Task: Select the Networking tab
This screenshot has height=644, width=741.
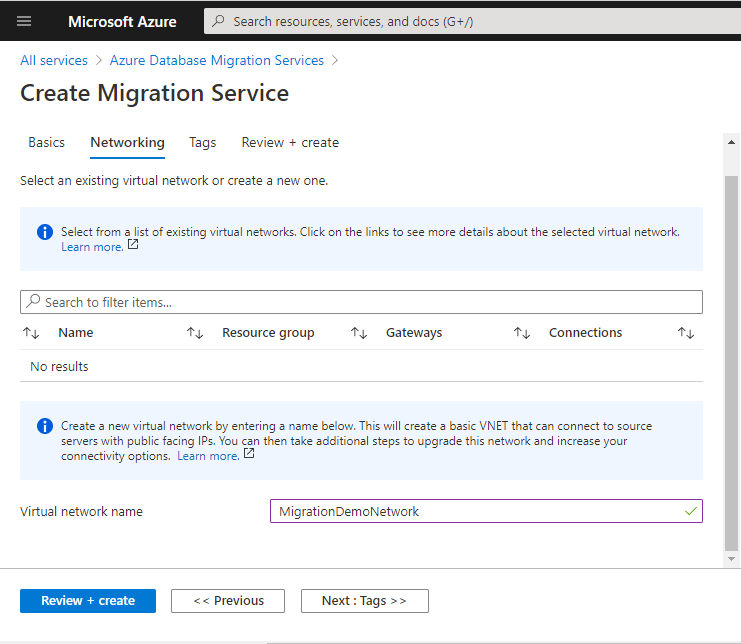Action: click(x=128, y=142)
